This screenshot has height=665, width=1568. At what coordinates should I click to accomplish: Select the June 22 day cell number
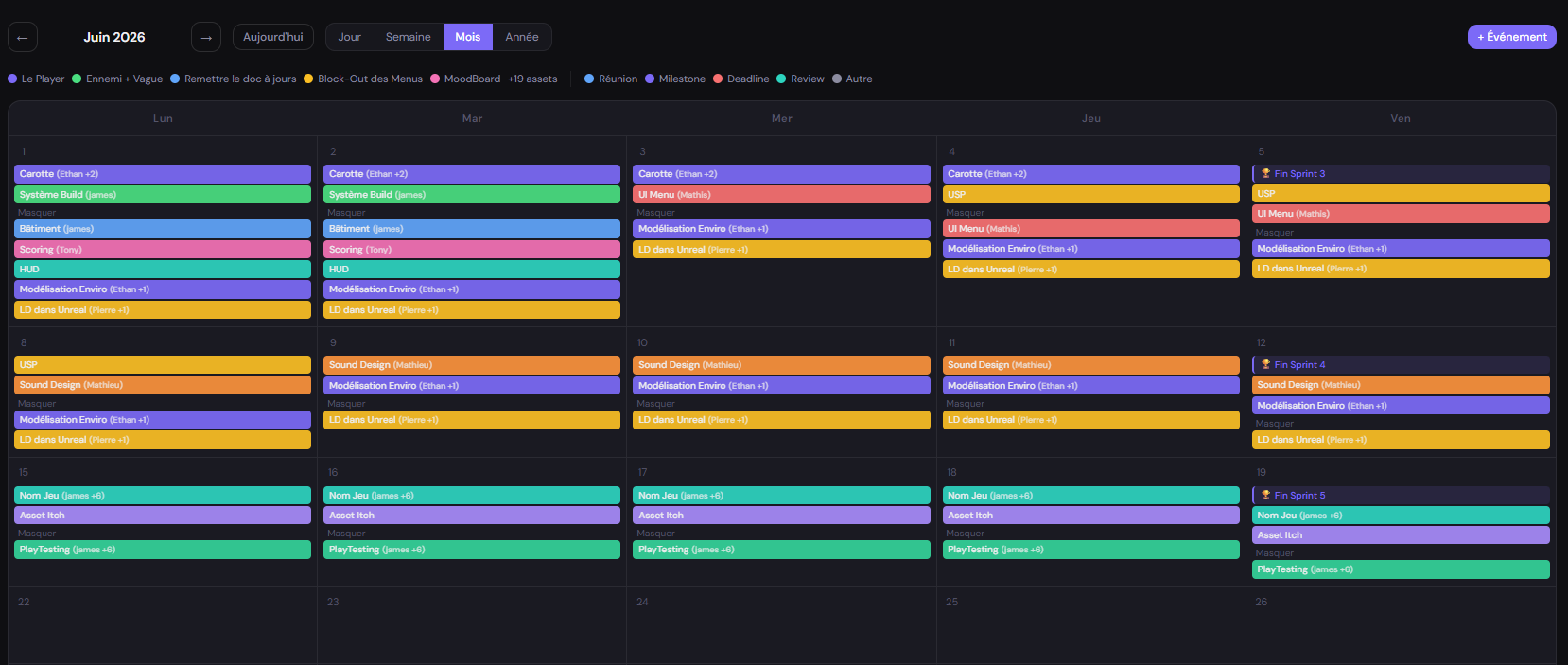pyautogui.click(x=24, y=602)
